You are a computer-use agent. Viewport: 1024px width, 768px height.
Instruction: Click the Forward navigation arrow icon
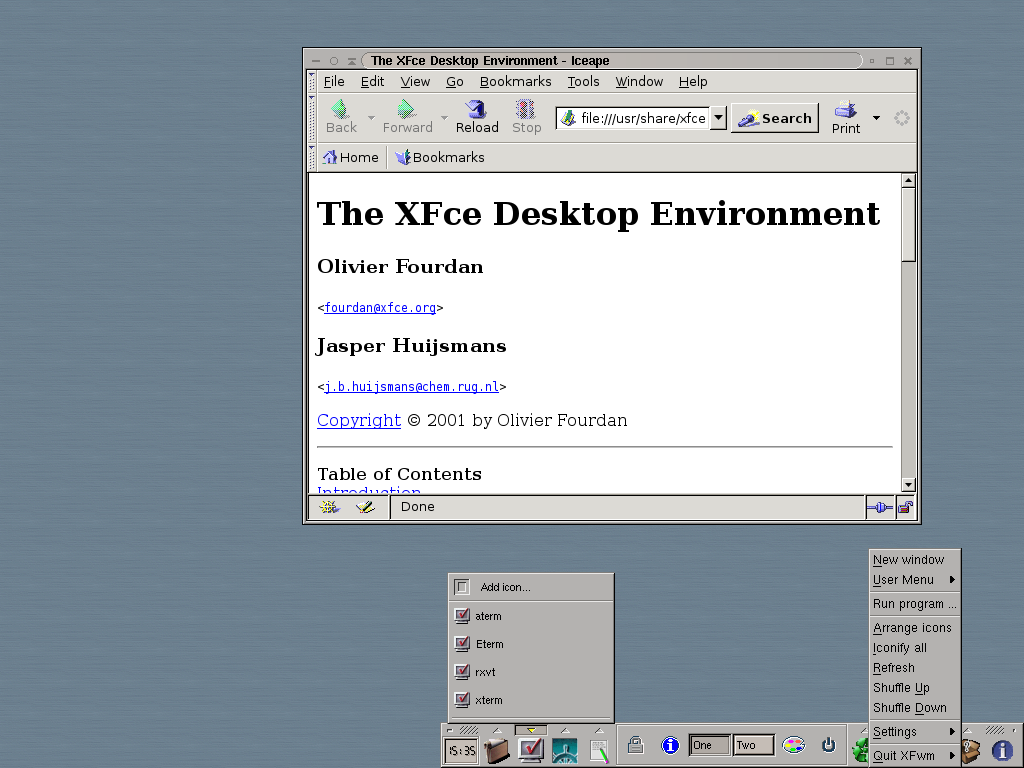406,109
